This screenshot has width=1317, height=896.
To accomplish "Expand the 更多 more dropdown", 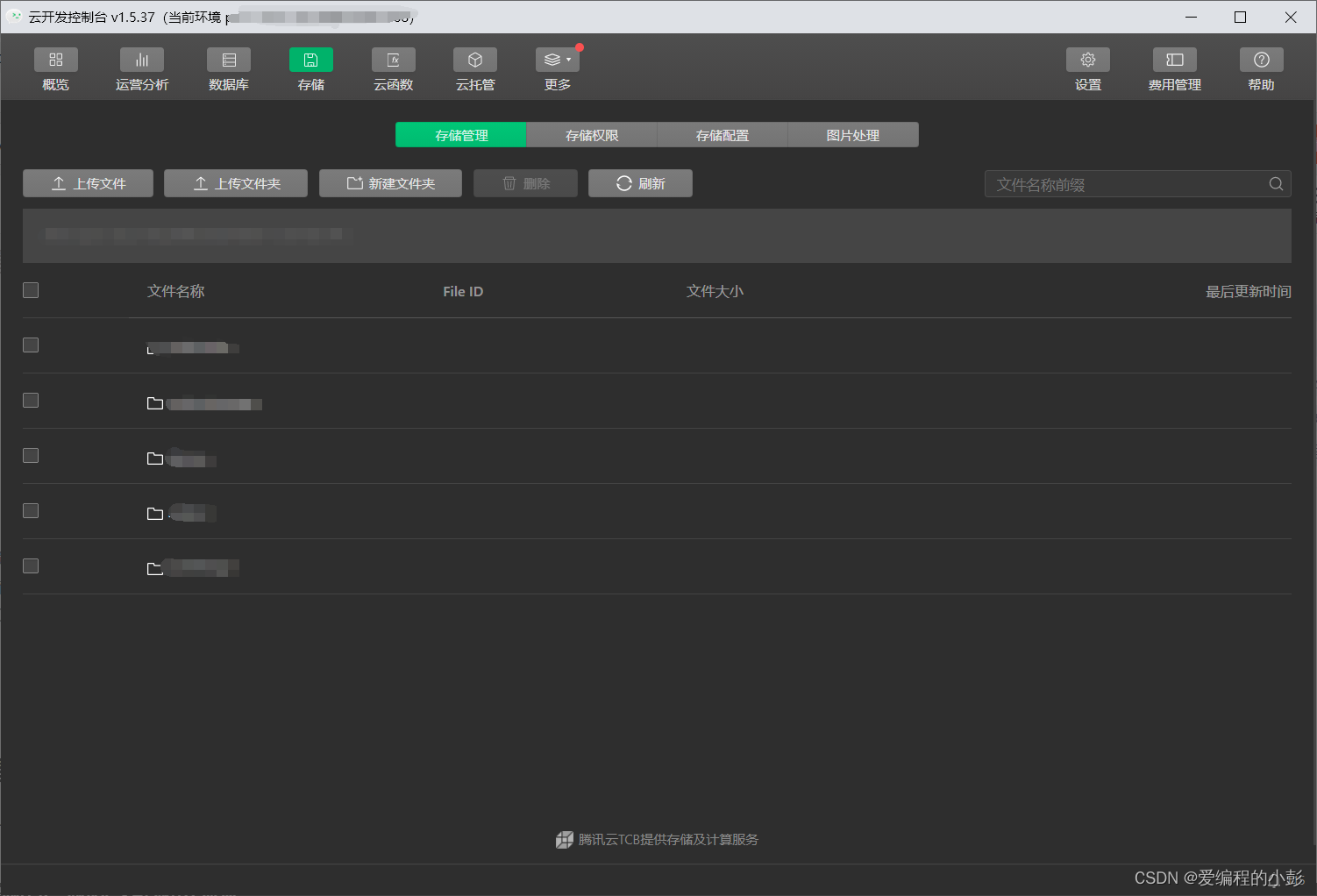I will [x=558, y=60].
